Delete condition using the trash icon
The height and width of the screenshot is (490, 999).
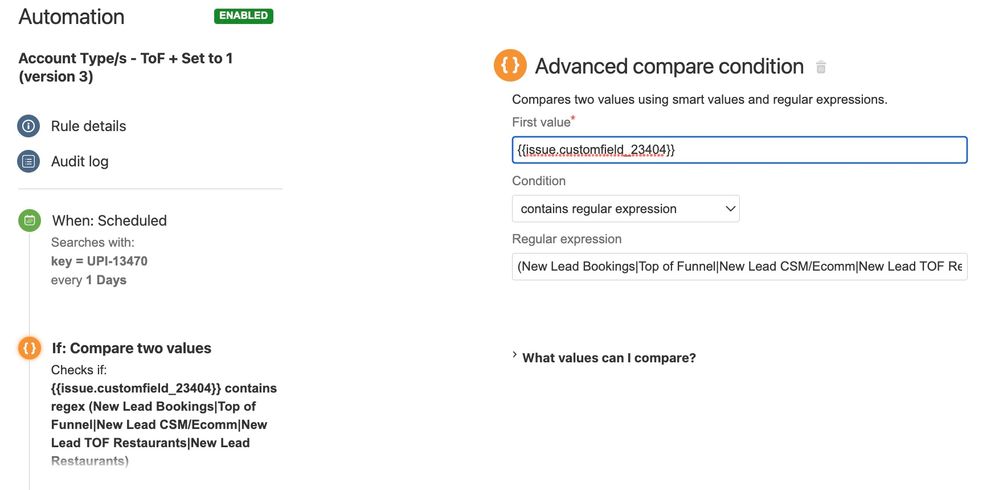click(821, 67)
